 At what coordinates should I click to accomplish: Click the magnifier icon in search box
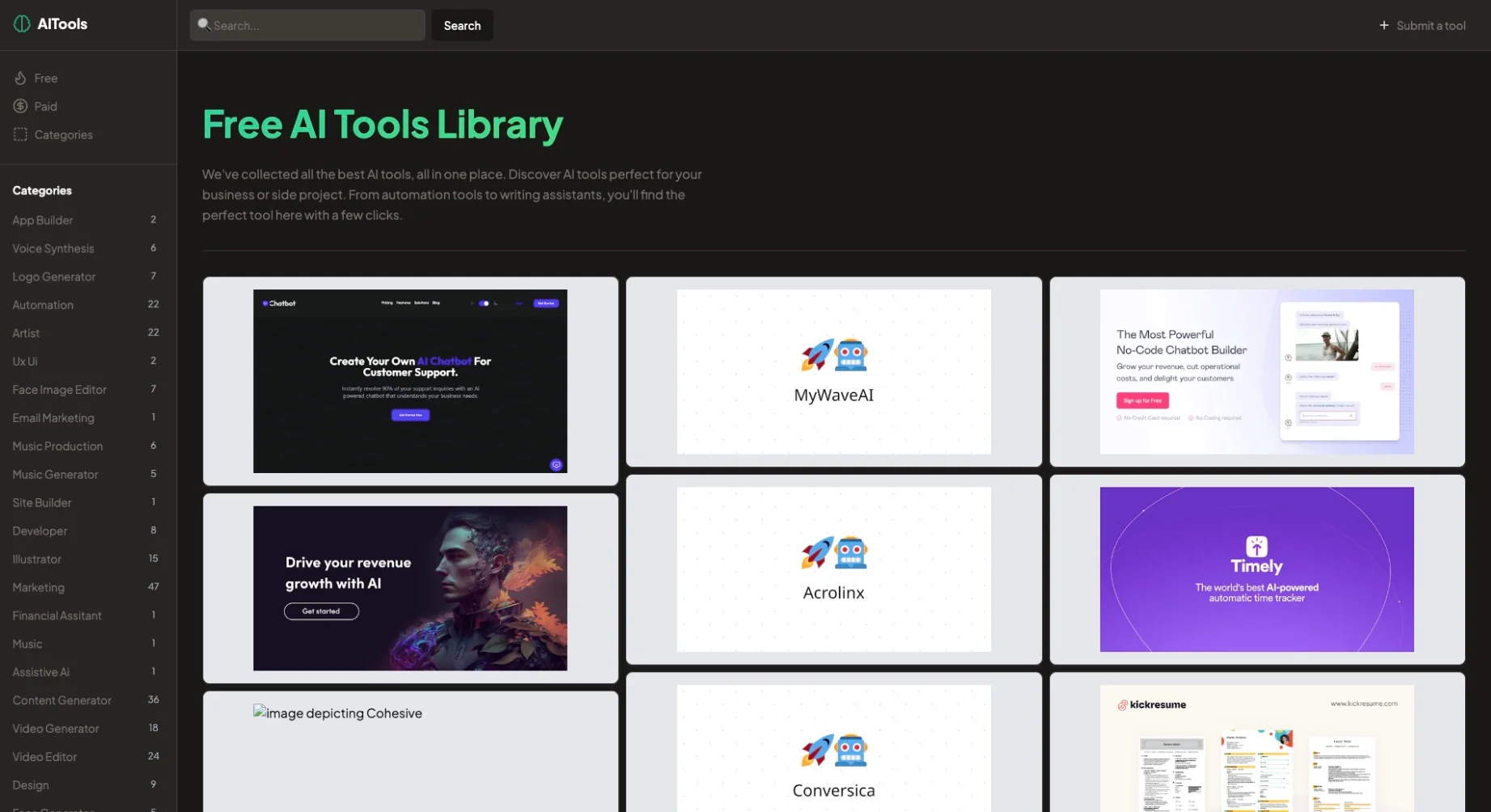coord(204,24)
